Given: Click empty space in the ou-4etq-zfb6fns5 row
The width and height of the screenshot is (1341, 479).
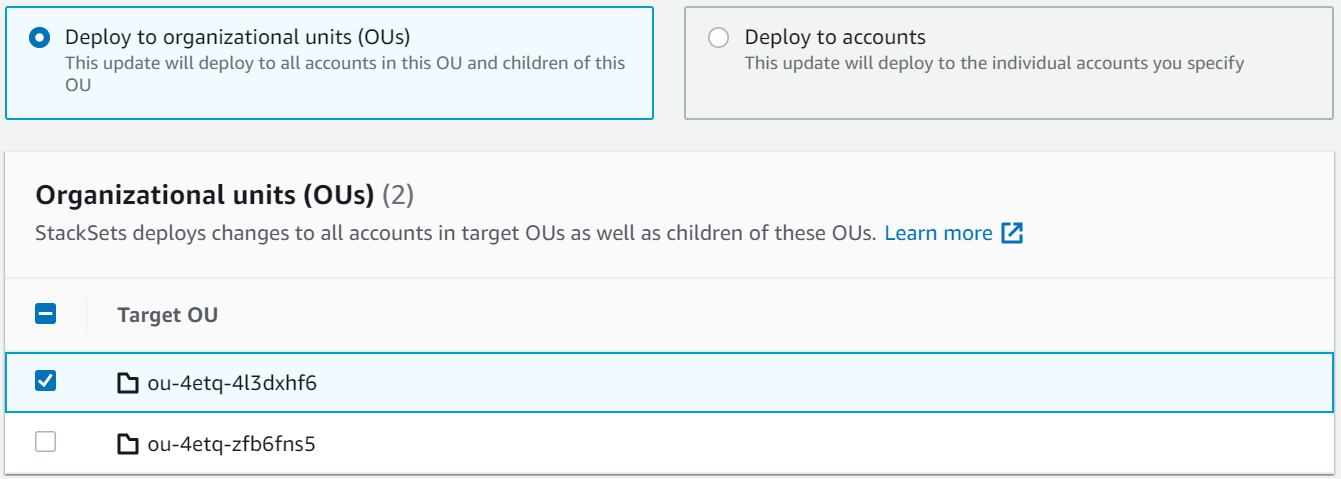Looking at the screenshot, I should click(x=800, y=443).
